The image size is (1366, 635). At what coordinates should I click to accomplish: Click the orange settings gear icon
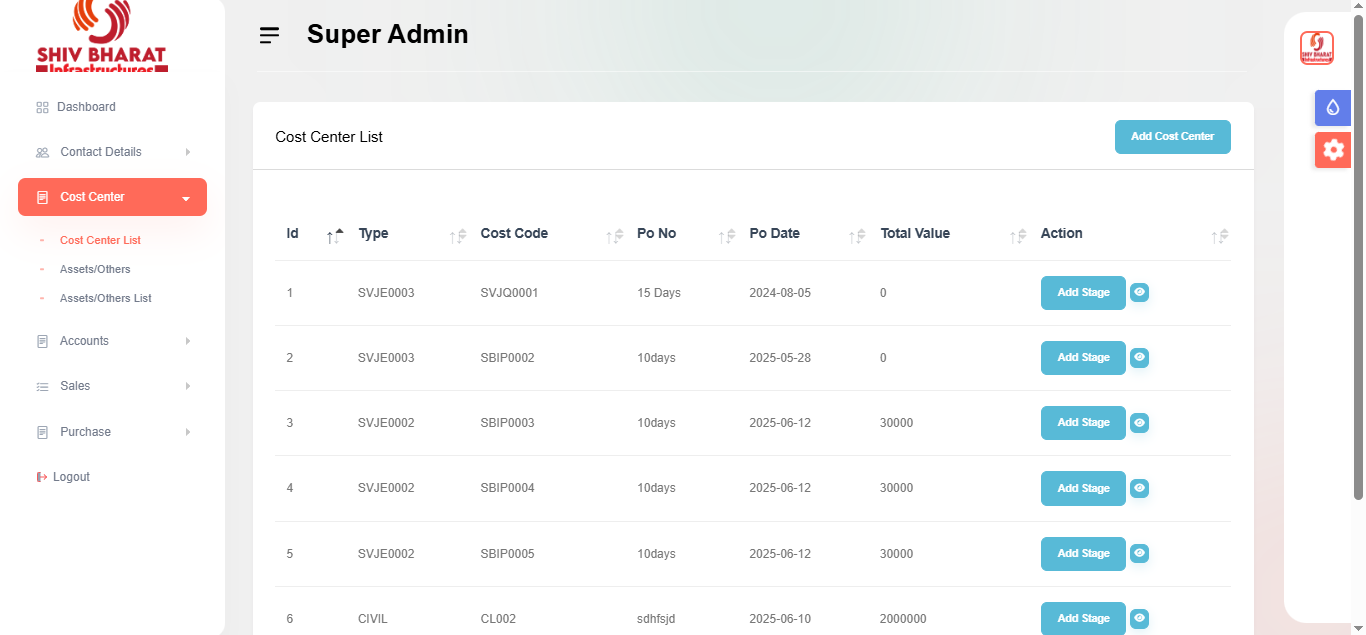[1332, 150]
